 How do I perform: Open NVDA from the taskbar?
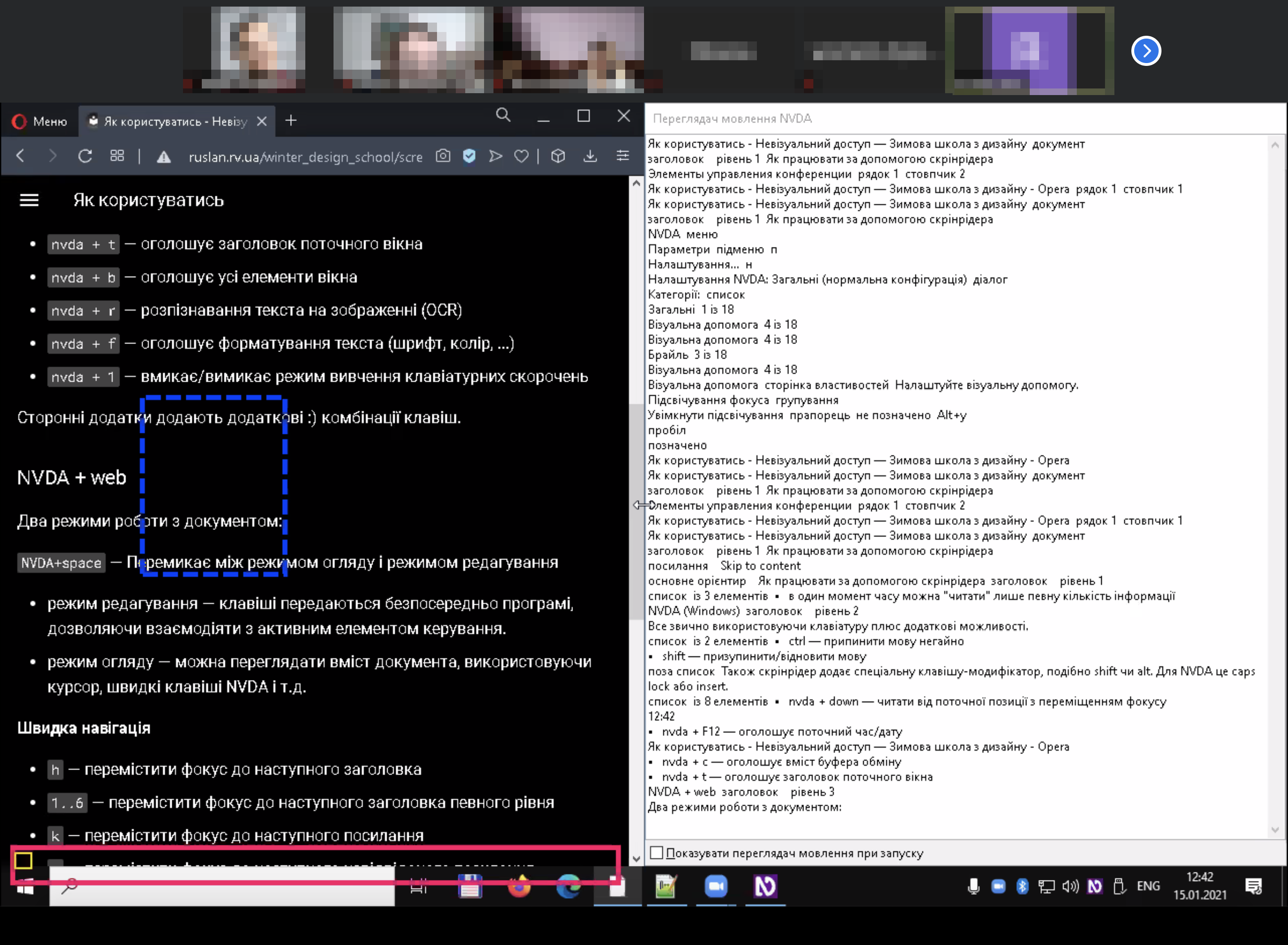766,886
